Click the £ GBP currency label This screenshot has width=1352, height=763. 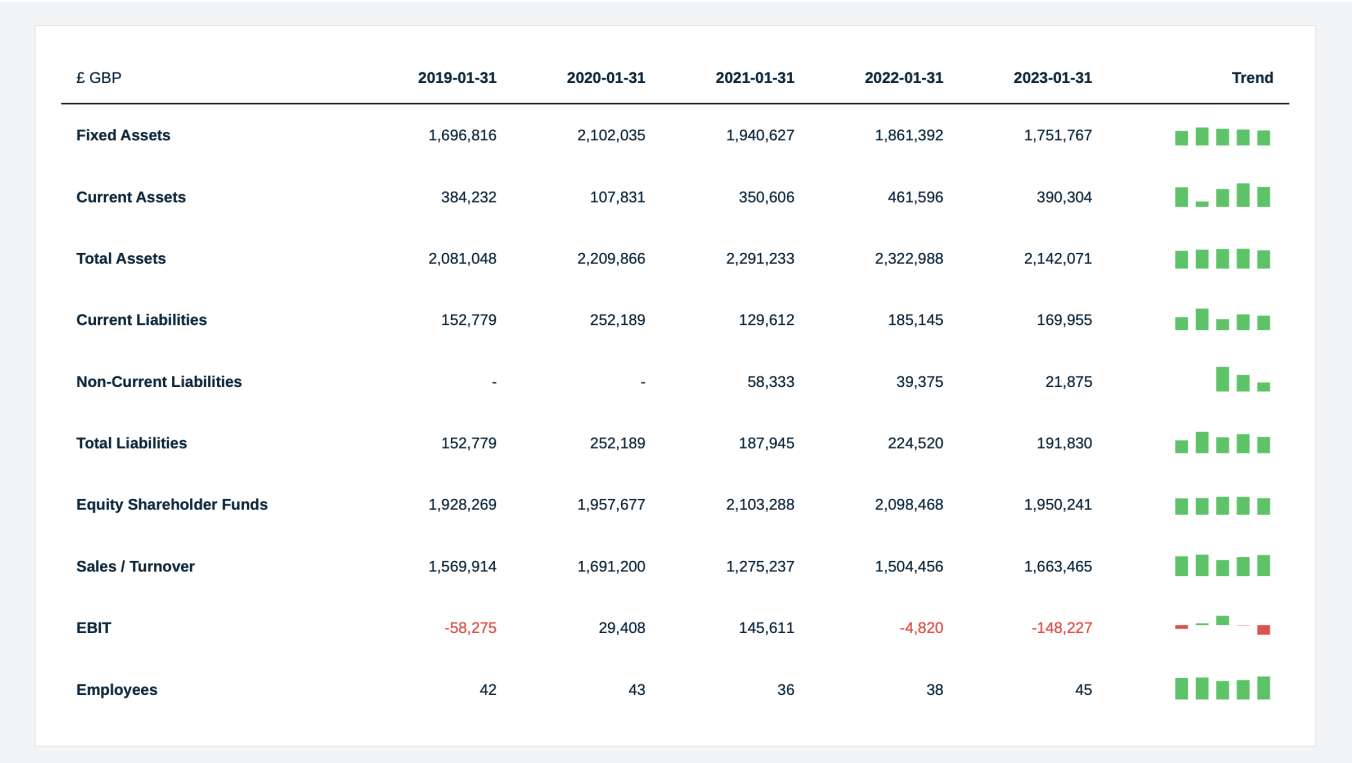point(99,78)
